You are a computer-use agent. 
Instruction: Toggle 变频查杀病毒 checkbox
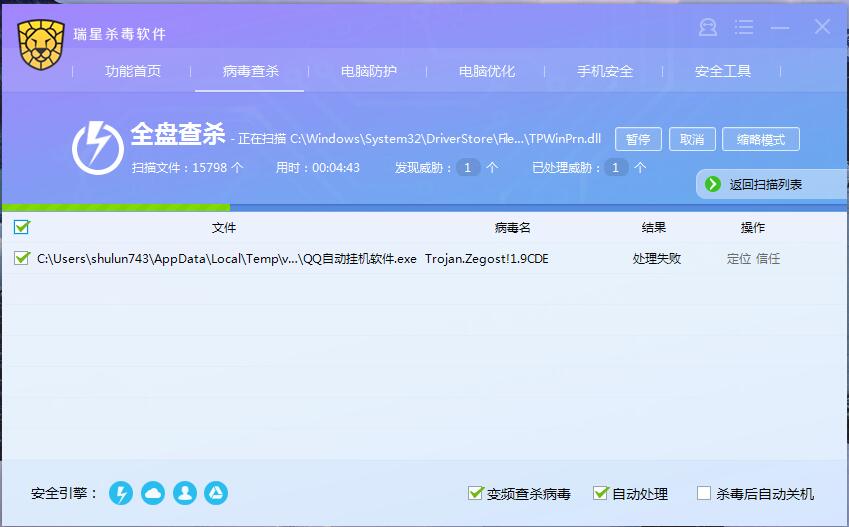pos(475,493)
